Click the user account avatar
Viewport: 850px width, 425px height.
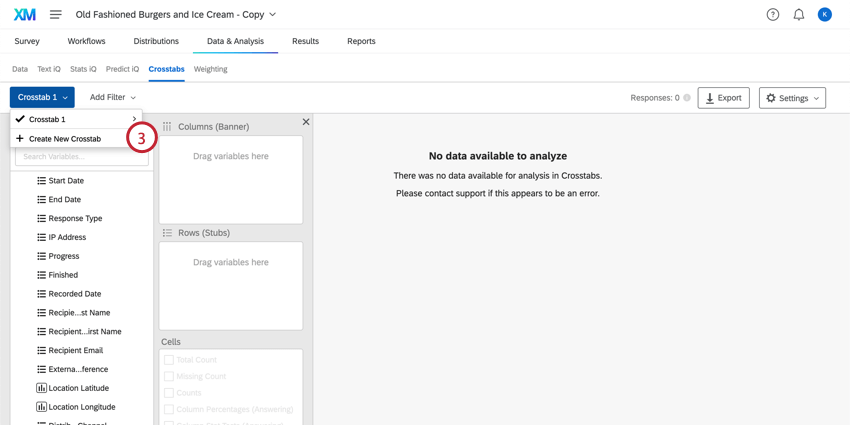pos(825,15)
